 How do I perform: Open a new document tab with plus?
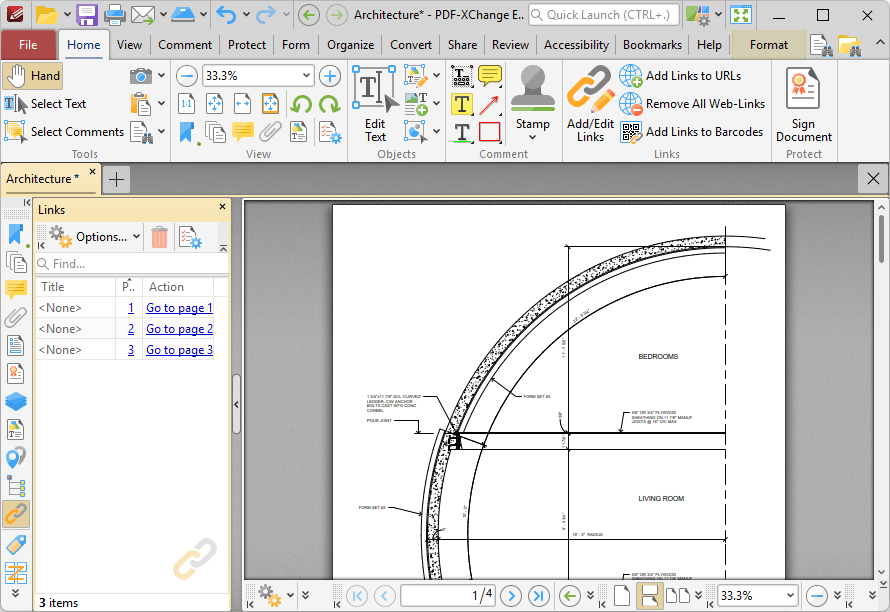(116, 179)
